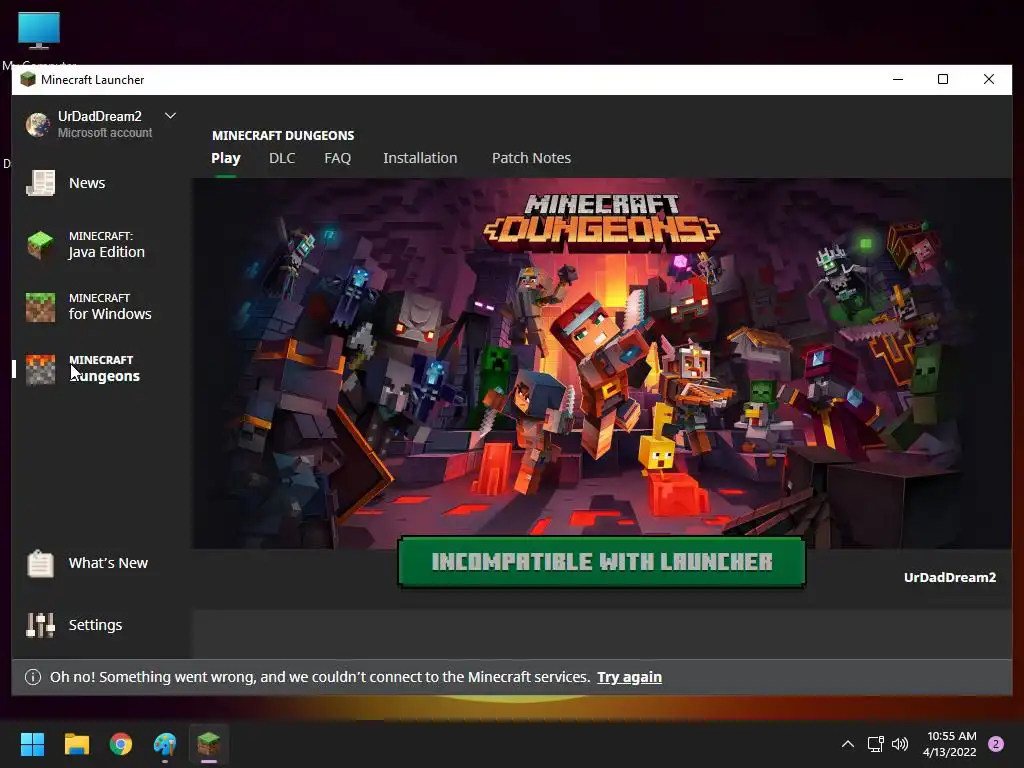The height and width of the screenshot is (768, 1024).
Task: Click Incompatible With Launcher button
Action: coord(601,562)
